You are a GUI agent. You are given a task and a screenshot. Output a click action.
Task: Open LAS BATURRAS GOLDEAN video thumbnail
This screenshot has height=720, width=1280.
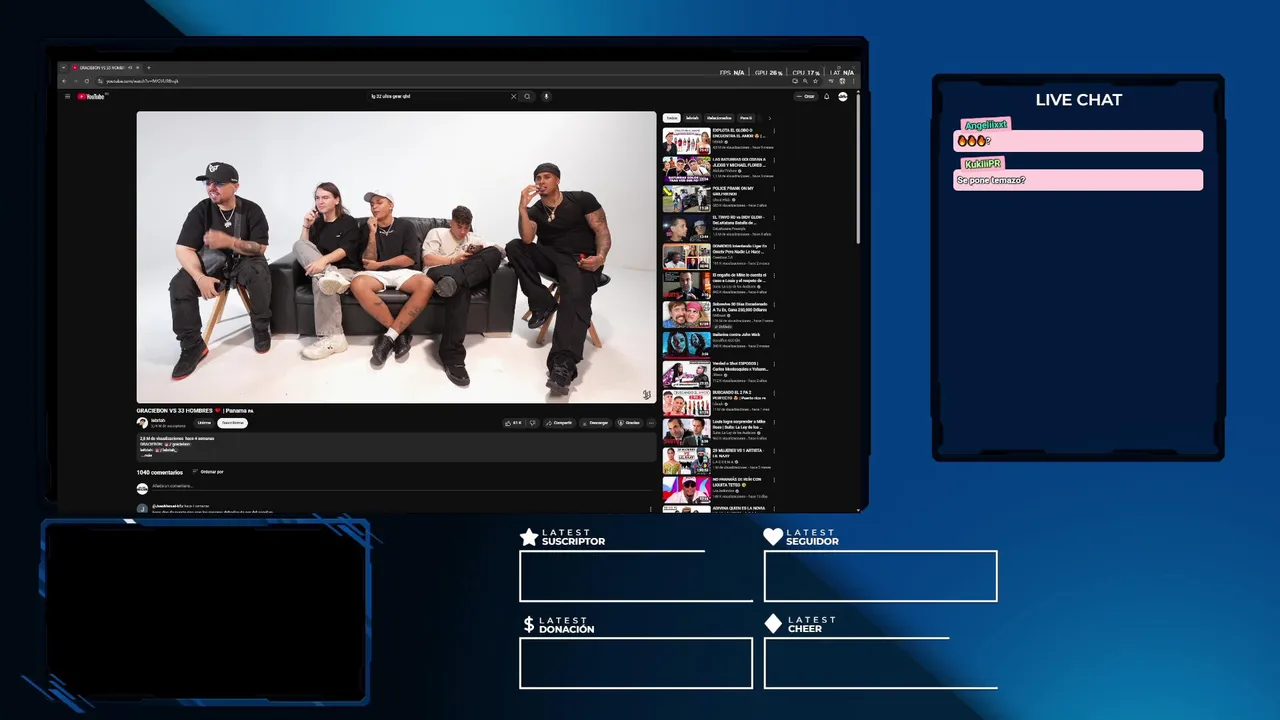click(x=686, y=170)
